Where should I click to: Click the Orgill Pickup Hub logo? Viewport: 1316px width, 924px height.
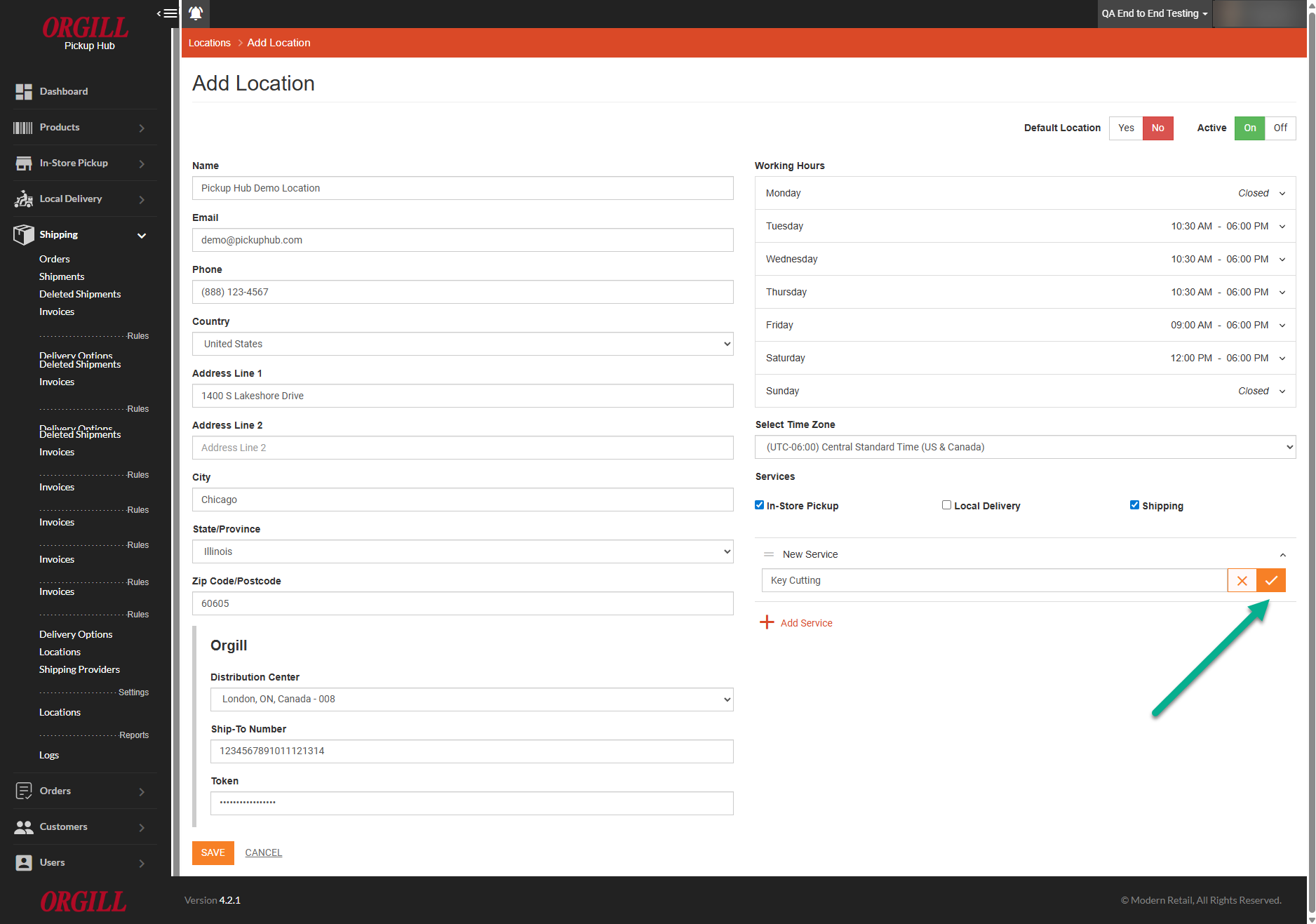click(x=86, y=33)
